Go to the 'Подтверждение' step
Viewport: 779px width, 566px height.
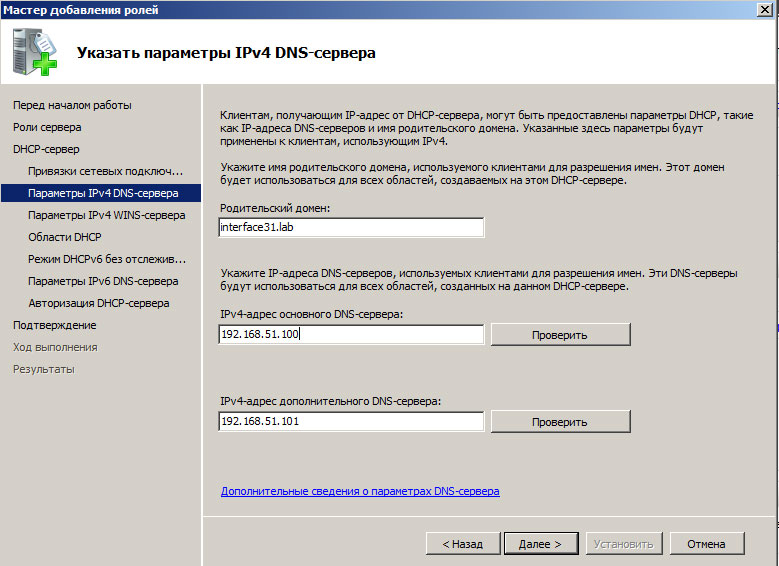(55, 325)
